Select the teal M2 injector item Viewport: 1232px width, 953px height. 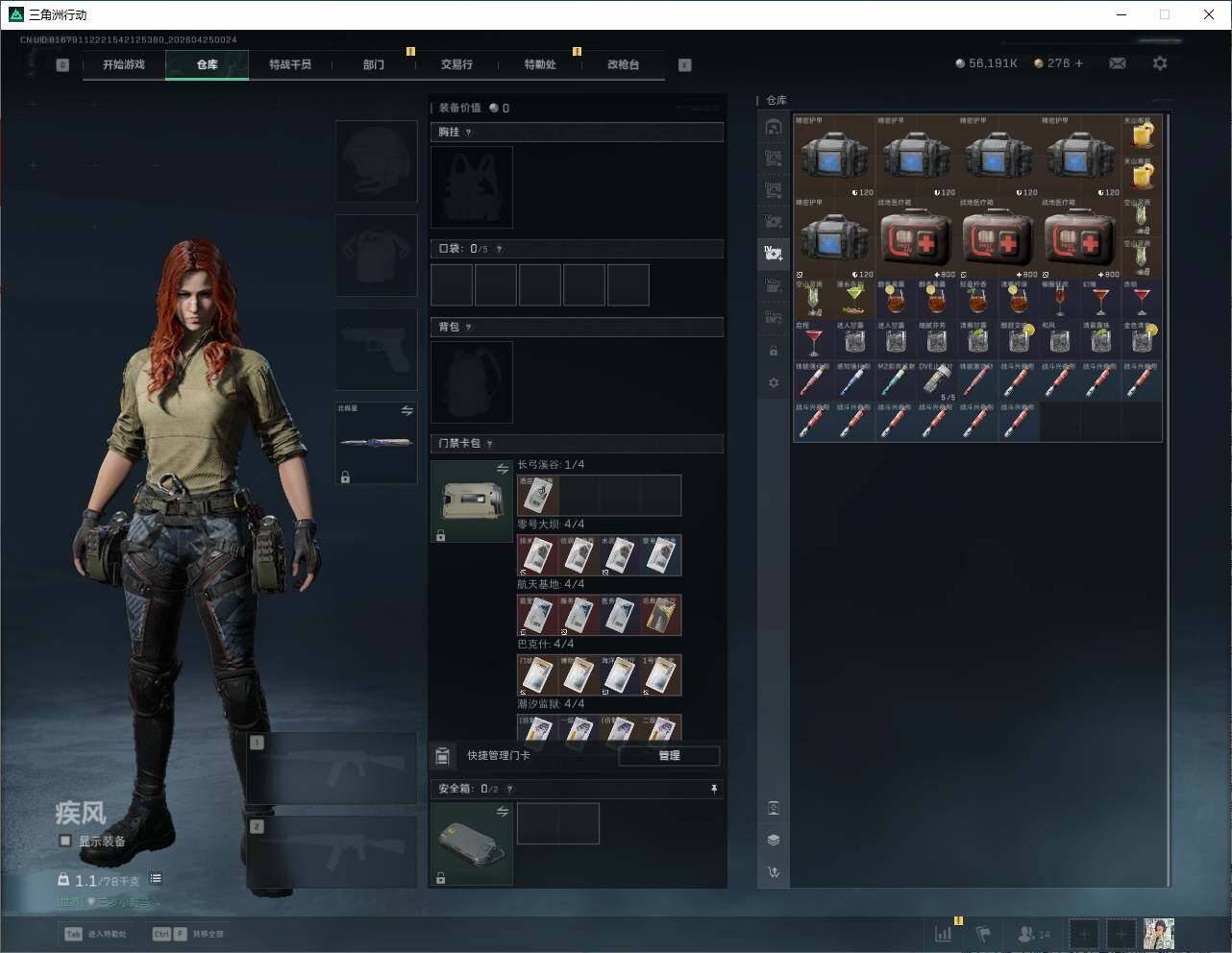coord(896,381)
